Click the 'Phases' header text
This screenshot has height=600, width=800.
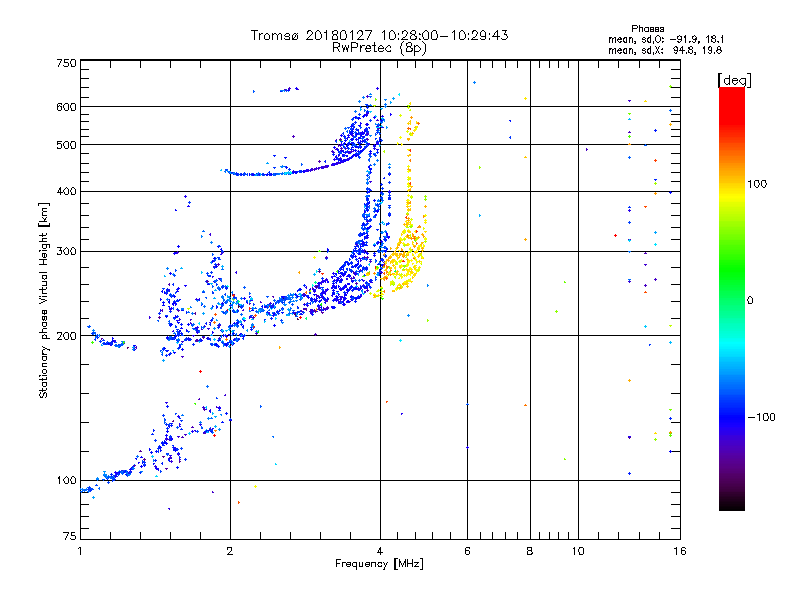647,29
